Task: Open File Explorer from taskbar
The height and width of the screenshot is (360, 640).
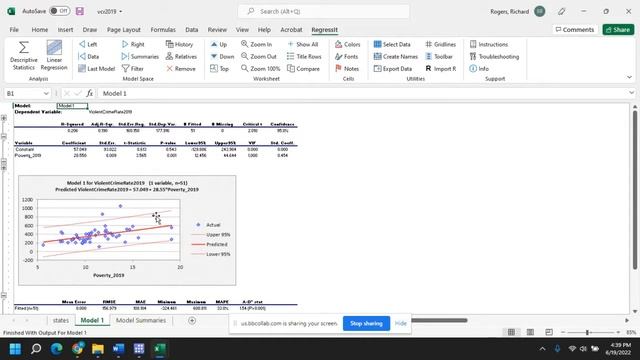Action: click(x=98, y=349)
